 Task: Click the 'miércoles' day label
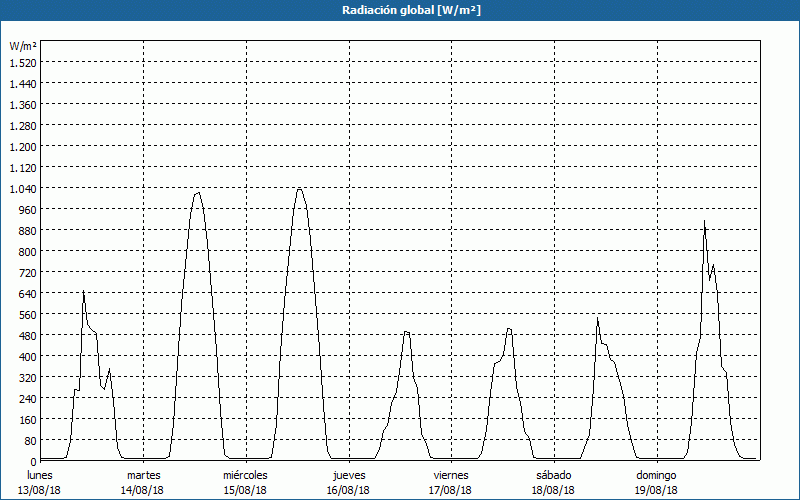[x=245, y=475]
